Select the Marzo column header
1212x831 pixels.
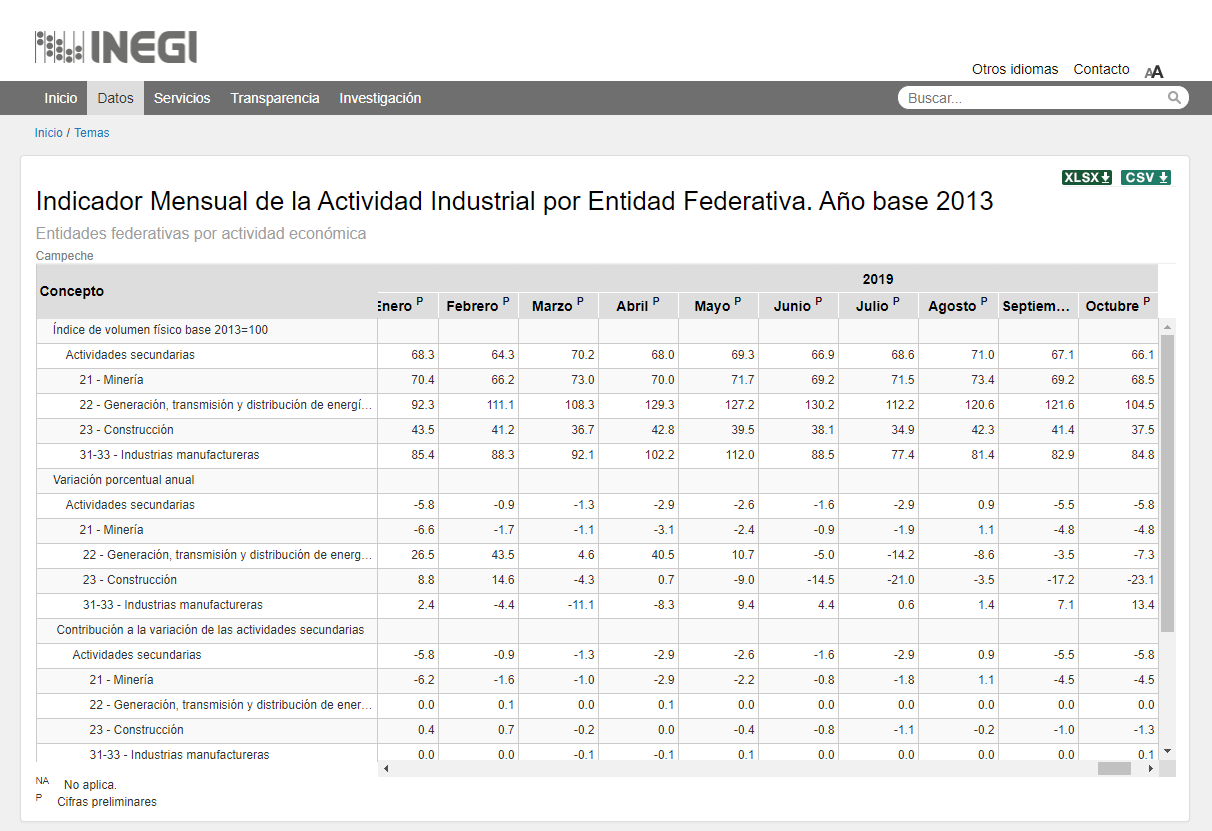pyautogui.click(x=558, y=306)
